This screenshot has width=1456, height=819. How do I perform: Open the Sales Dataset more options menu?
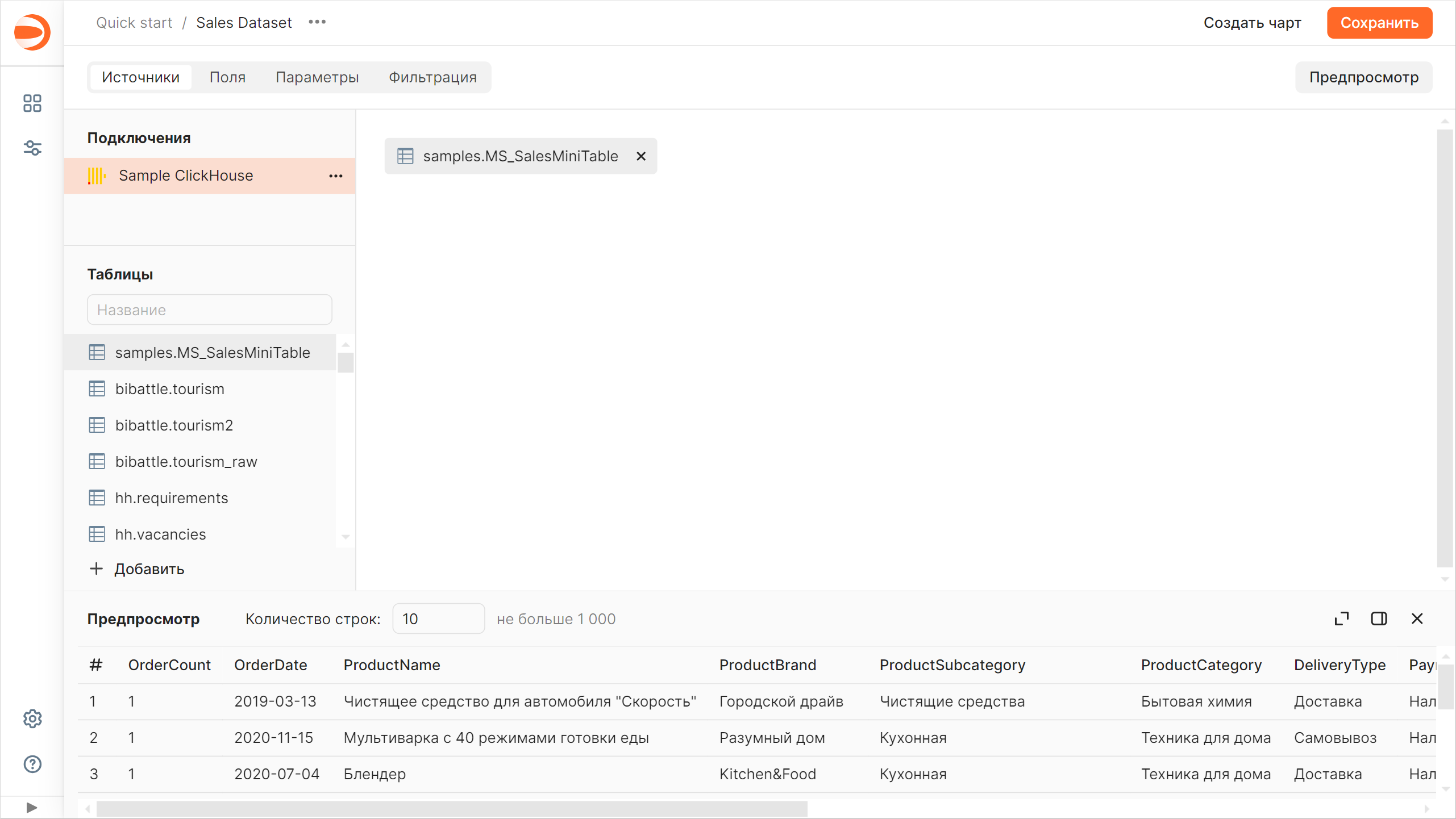pyautogui.click(x=317, y=22)
